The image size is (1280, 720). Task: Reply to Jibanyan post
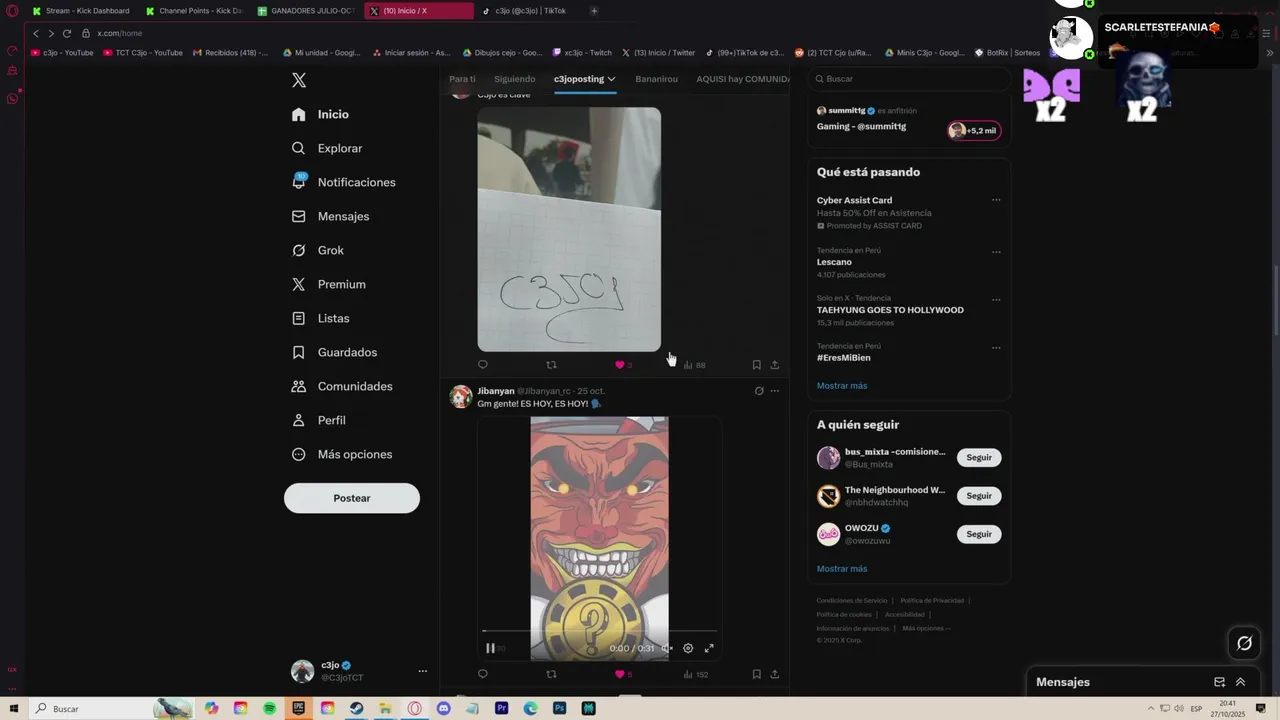(483, 674)
